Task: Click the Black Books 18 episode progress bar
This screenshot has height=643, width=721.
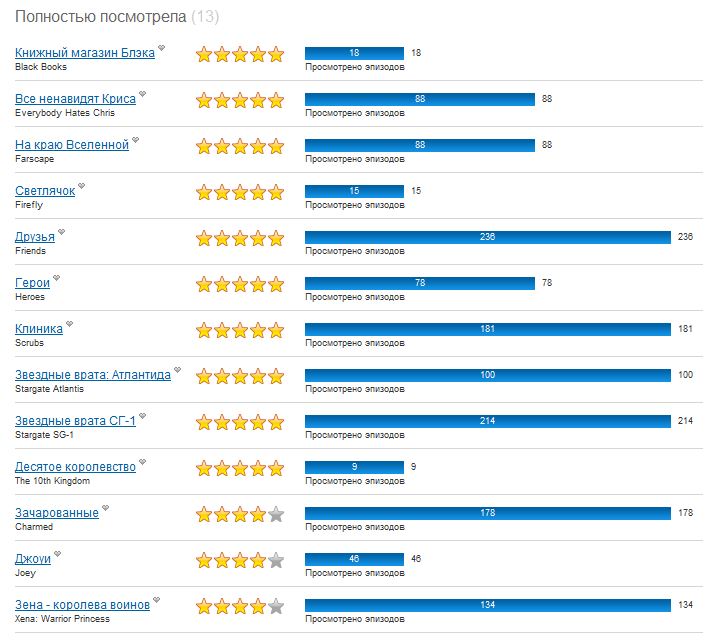Action: [x=355, y=53]
